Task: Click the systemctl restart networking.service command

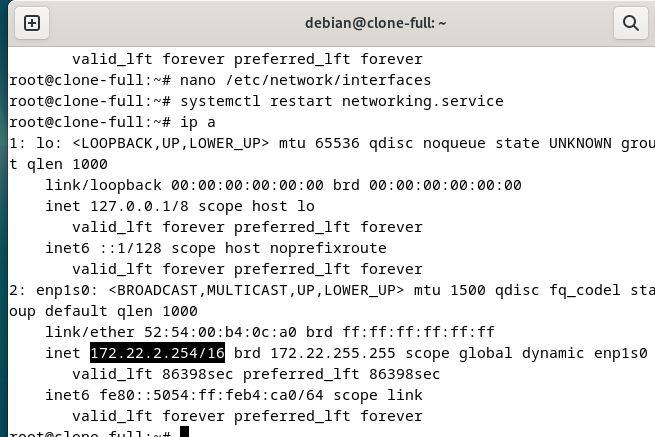Action: tap(342, 101)
